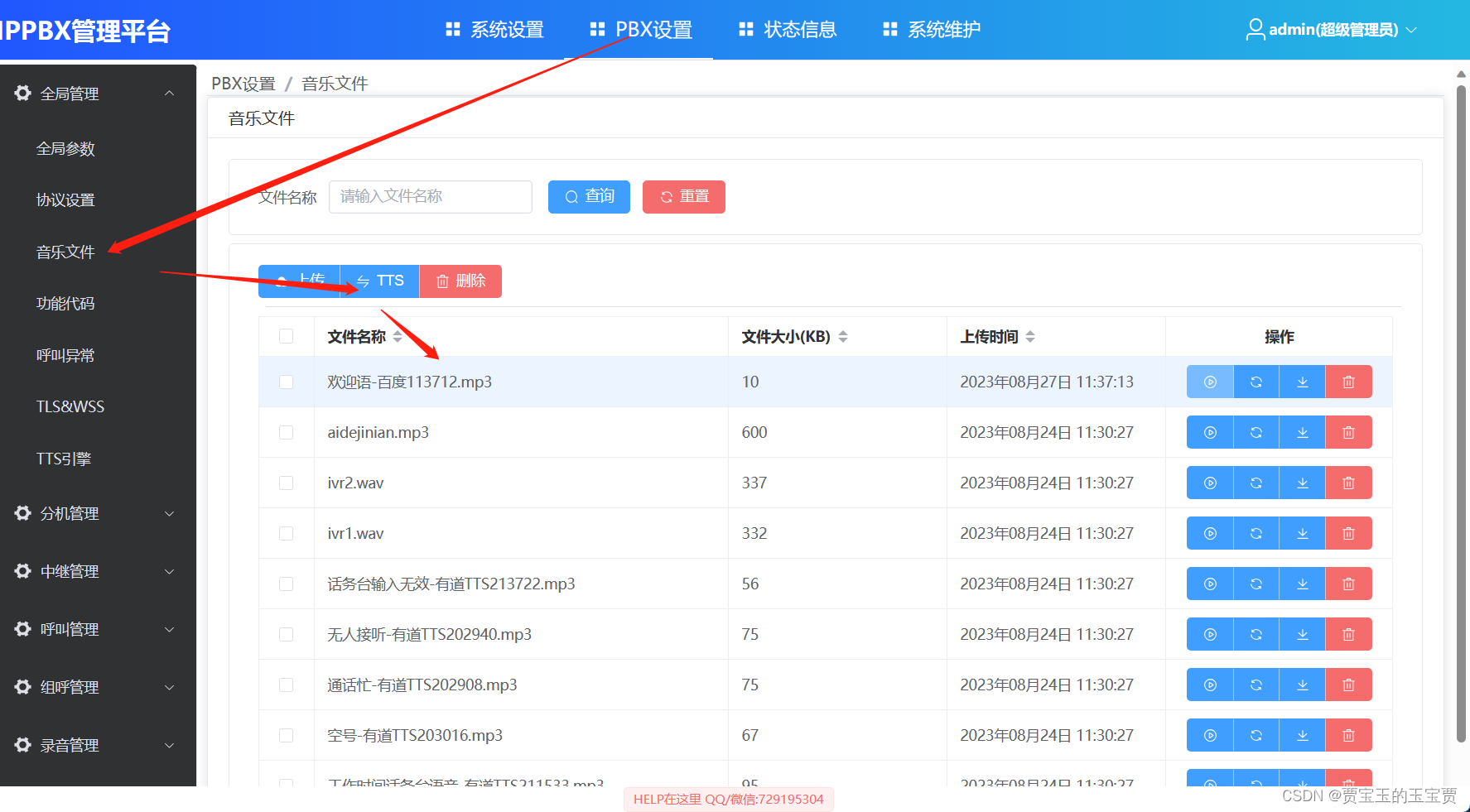Play the ivr2.wav file

pos(1210,483)
